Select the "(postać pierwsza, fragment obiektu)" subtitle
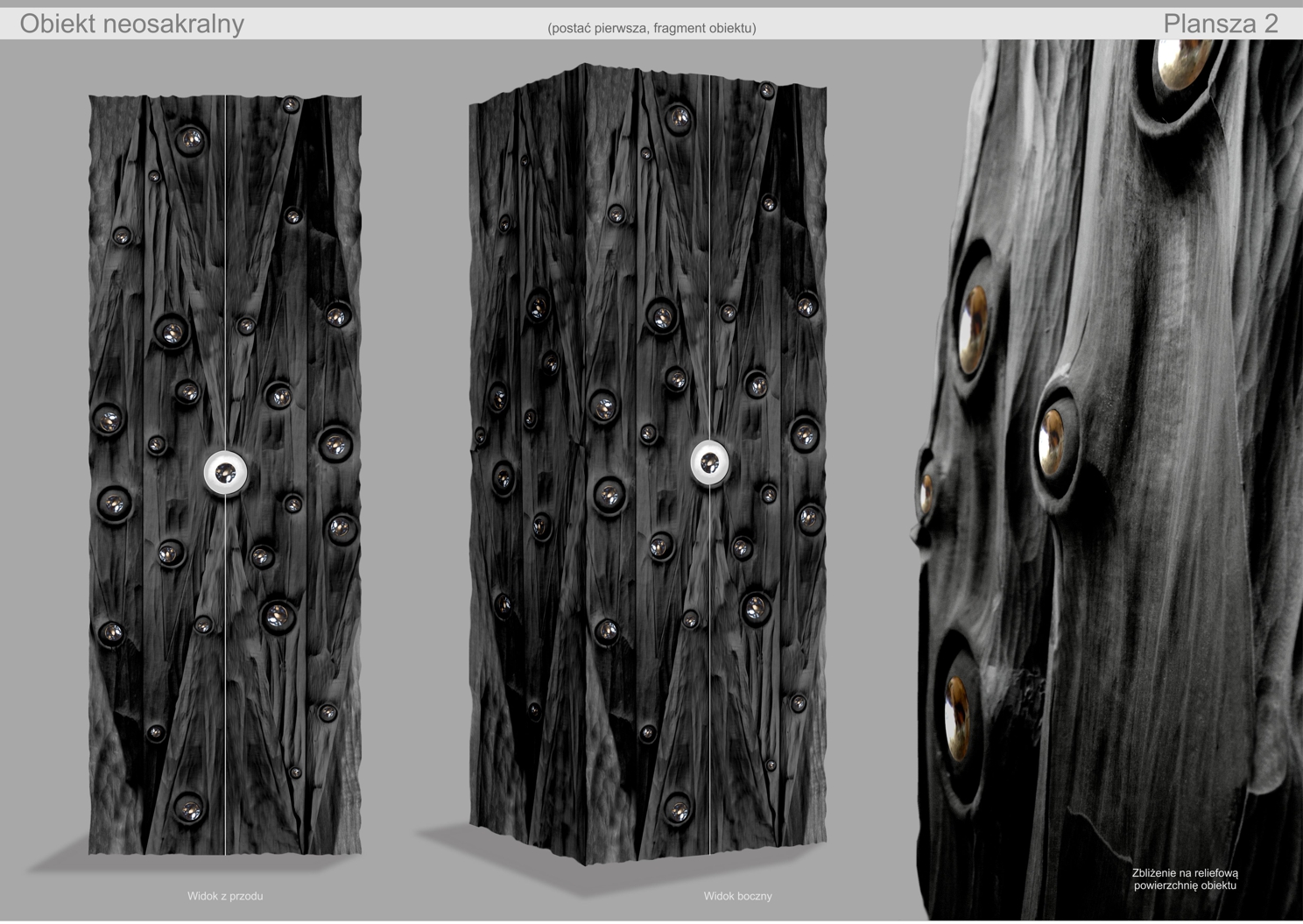Viewport: 1303px width, 924px height. pyautogui.click(x=651, y=28)
